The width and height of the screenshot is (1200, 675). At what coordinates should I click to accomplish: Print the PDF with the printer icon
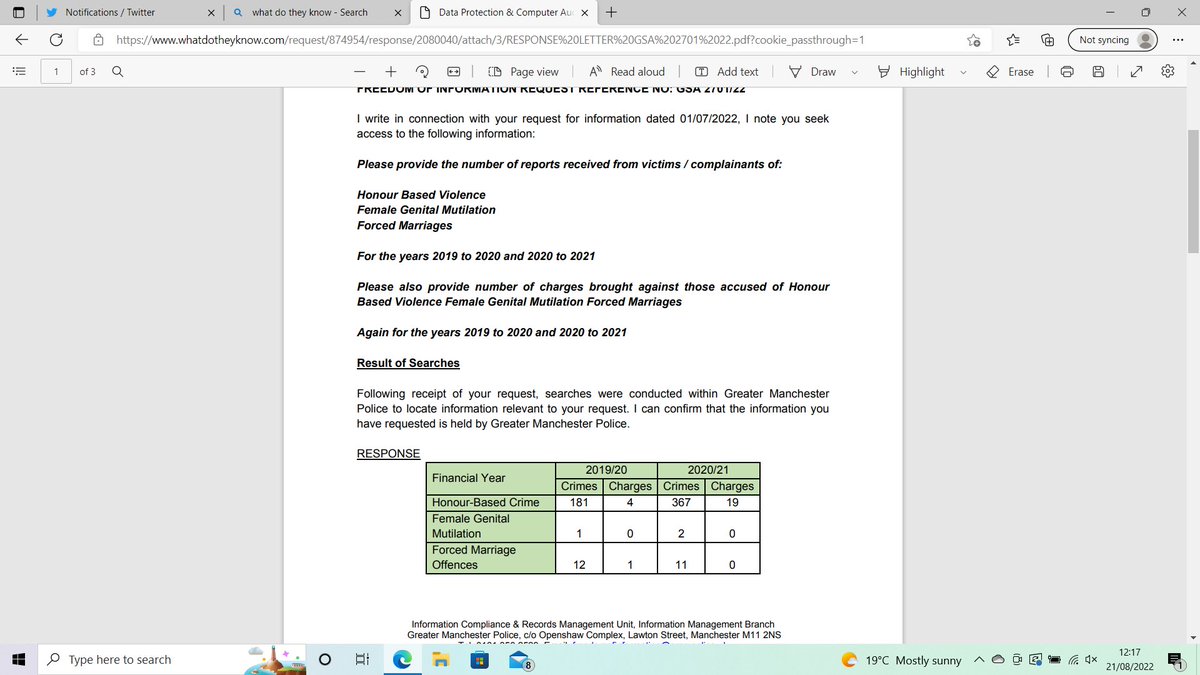[x=1067, y=72]
